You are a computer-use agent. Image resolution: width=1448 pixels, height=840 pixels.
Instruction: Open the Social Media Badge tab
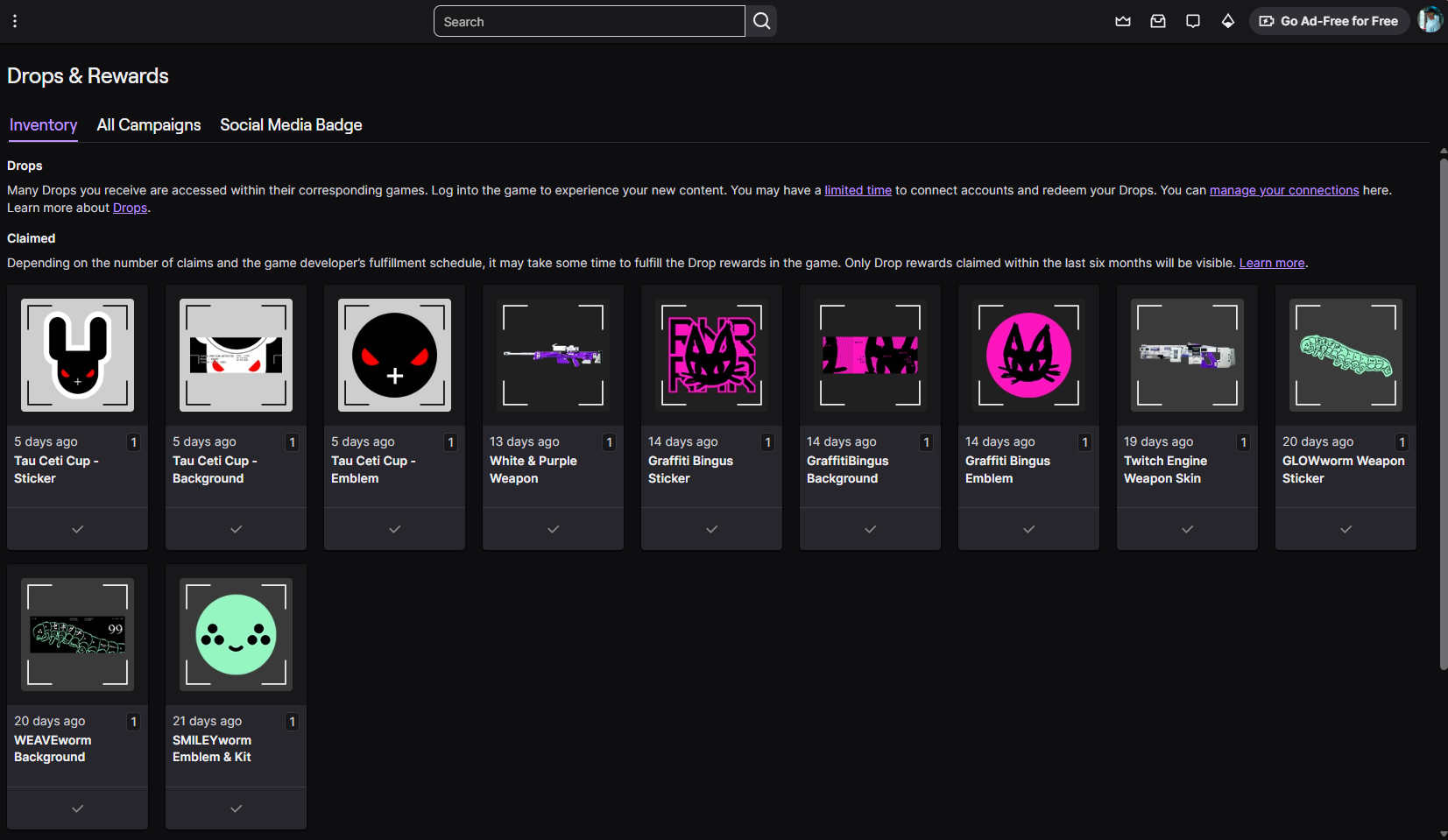point(291,125)
